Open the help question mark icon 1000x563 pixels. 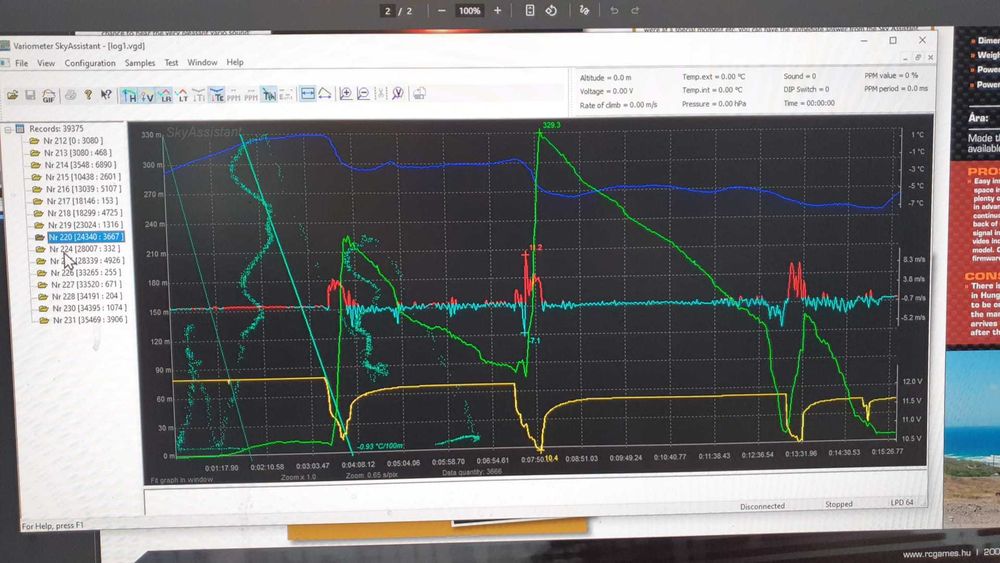pos(88,95)
